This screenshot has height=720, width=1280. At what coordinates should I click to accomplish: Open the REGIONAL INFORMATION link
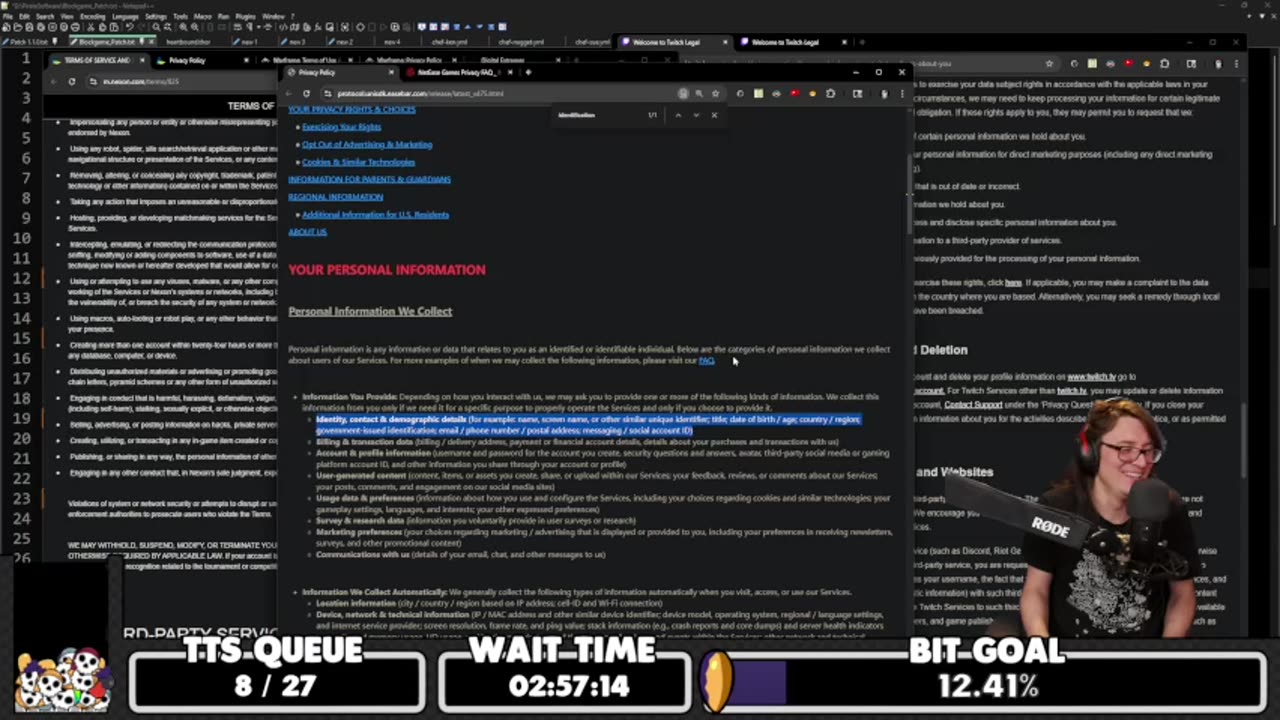click(x=335, y=197)
